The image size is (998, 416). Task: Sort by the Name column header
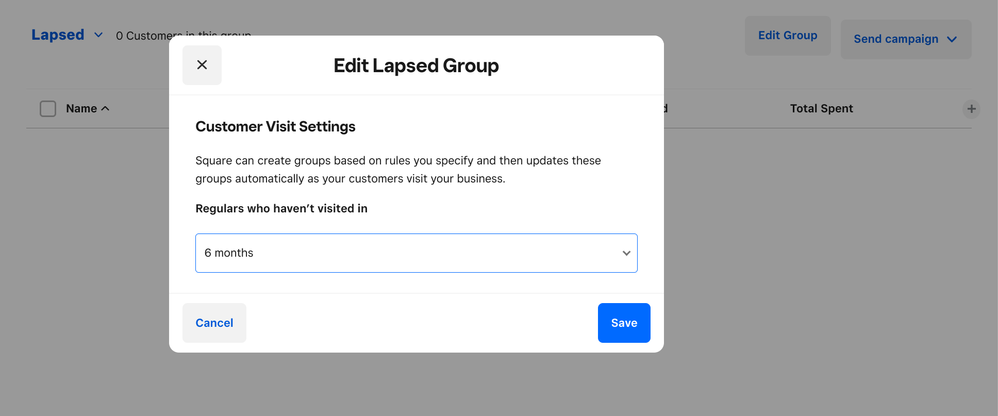(81, 109)
